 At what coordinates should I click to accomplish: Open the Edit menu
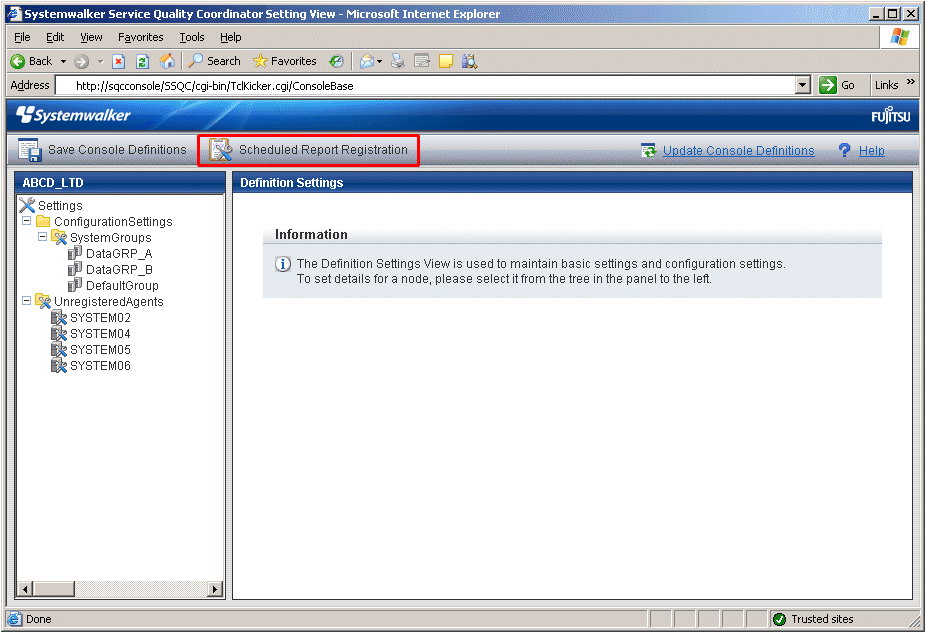[x=55, y=37]
